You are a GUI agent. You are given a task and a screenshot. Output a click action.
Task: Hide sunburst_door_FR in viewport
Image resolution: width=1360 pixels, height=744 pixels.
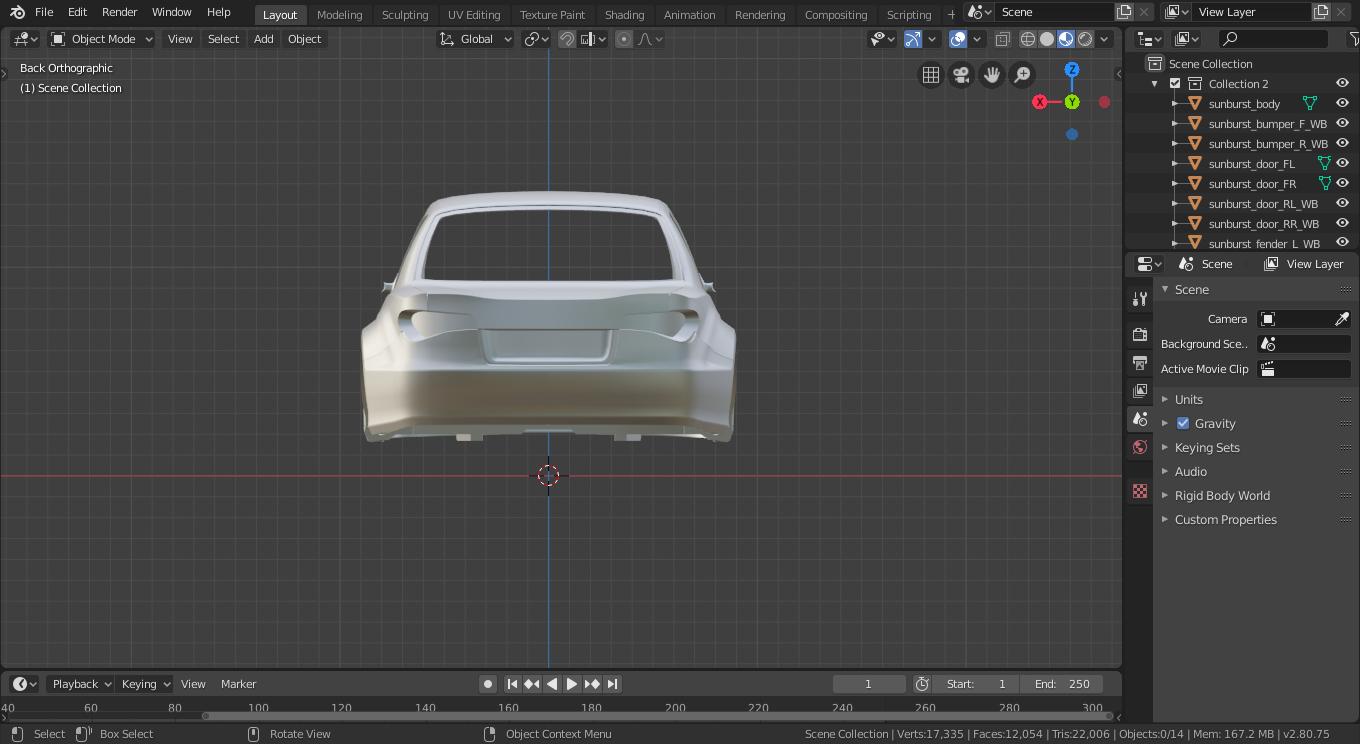point(1342,183)
